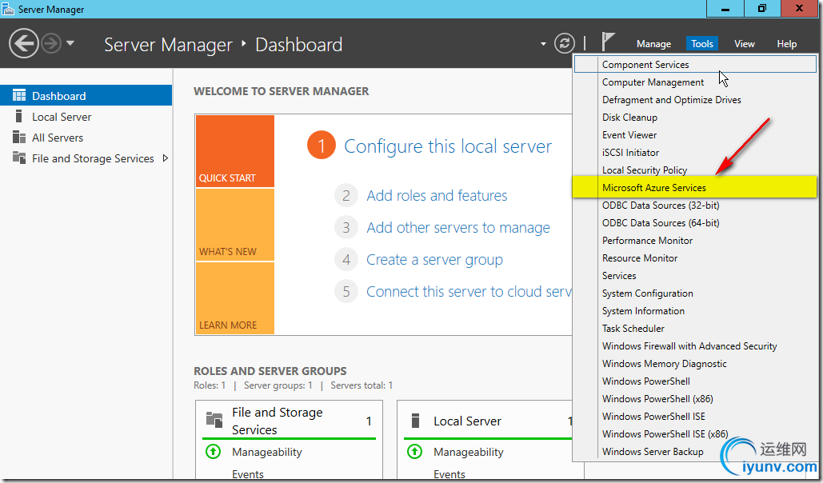The height and width of the screenshot is (483, 823).
Task: Select Dashboard in the sidebar
Action: tap(86, 96)
